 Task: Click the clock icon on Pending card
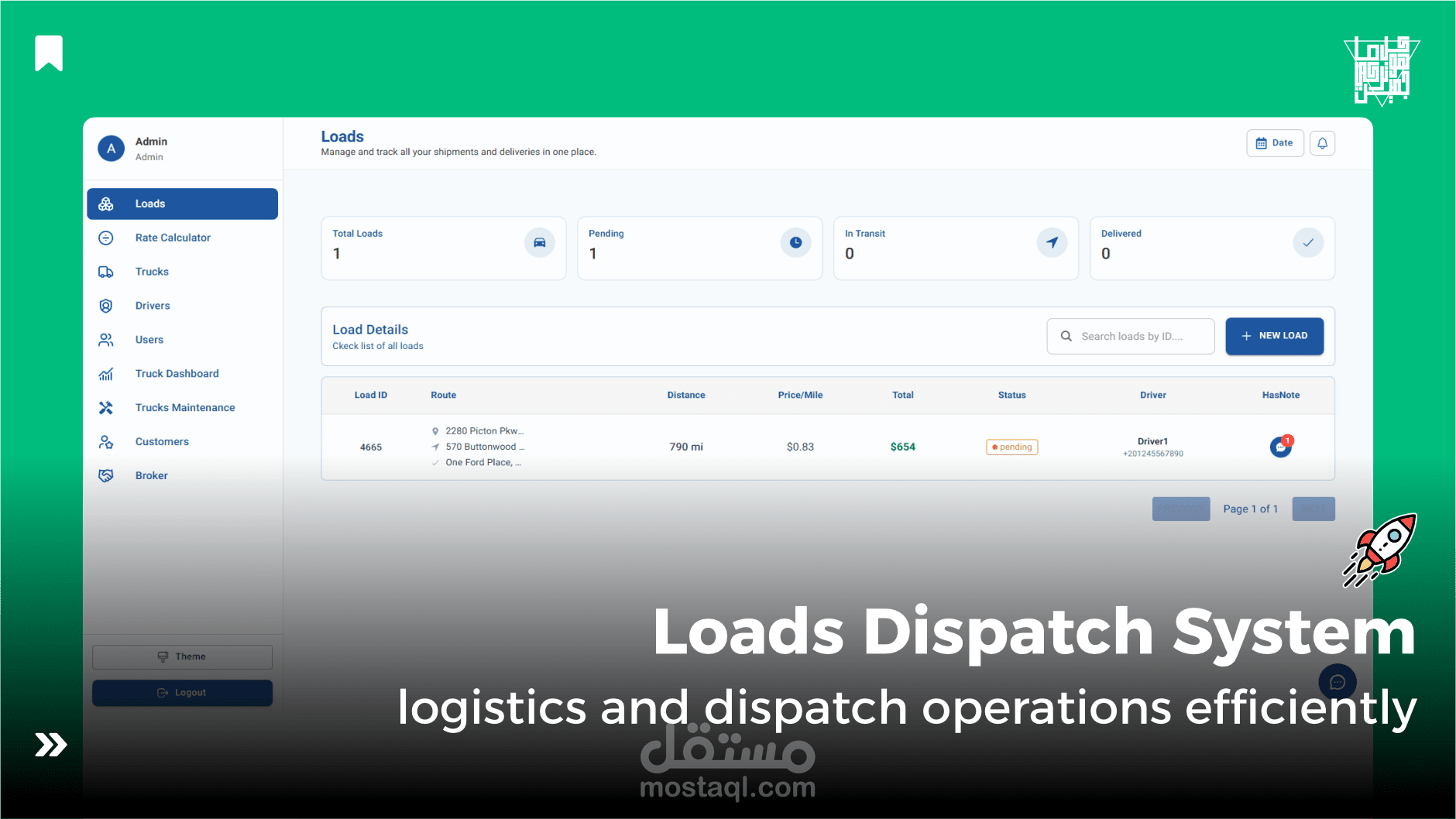coord(796,242)
